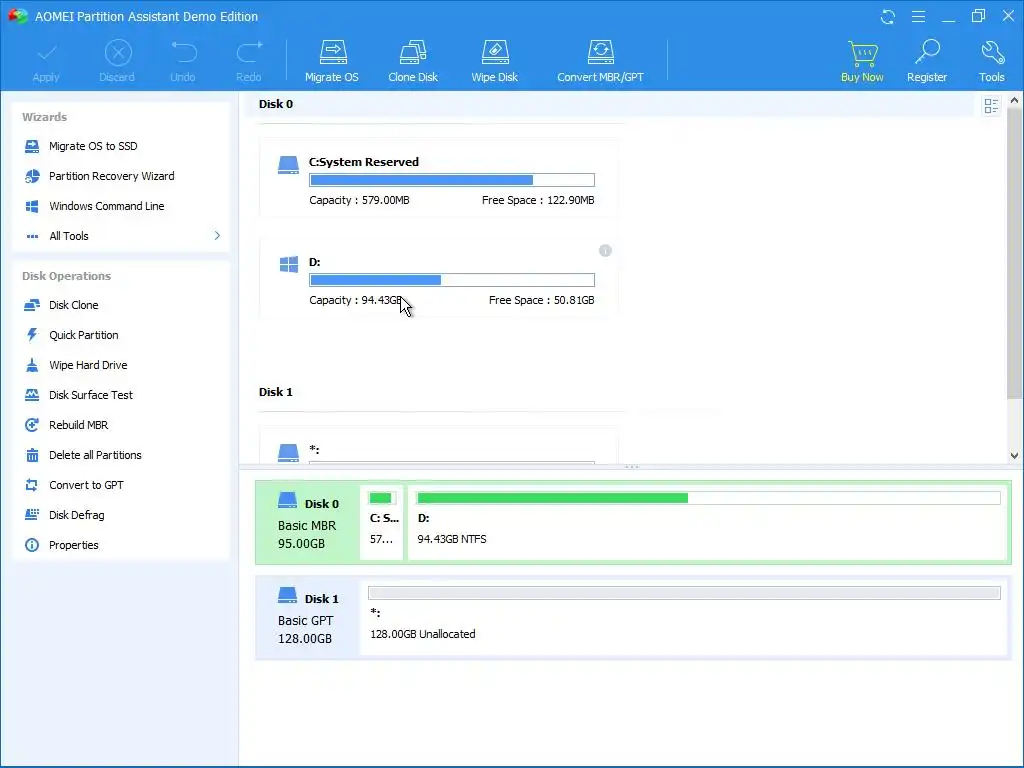Launch Convert MBR/GPT from the toolbar
Image resolution: width=1024 pixels, height=768 pixels.
[600, 61]
